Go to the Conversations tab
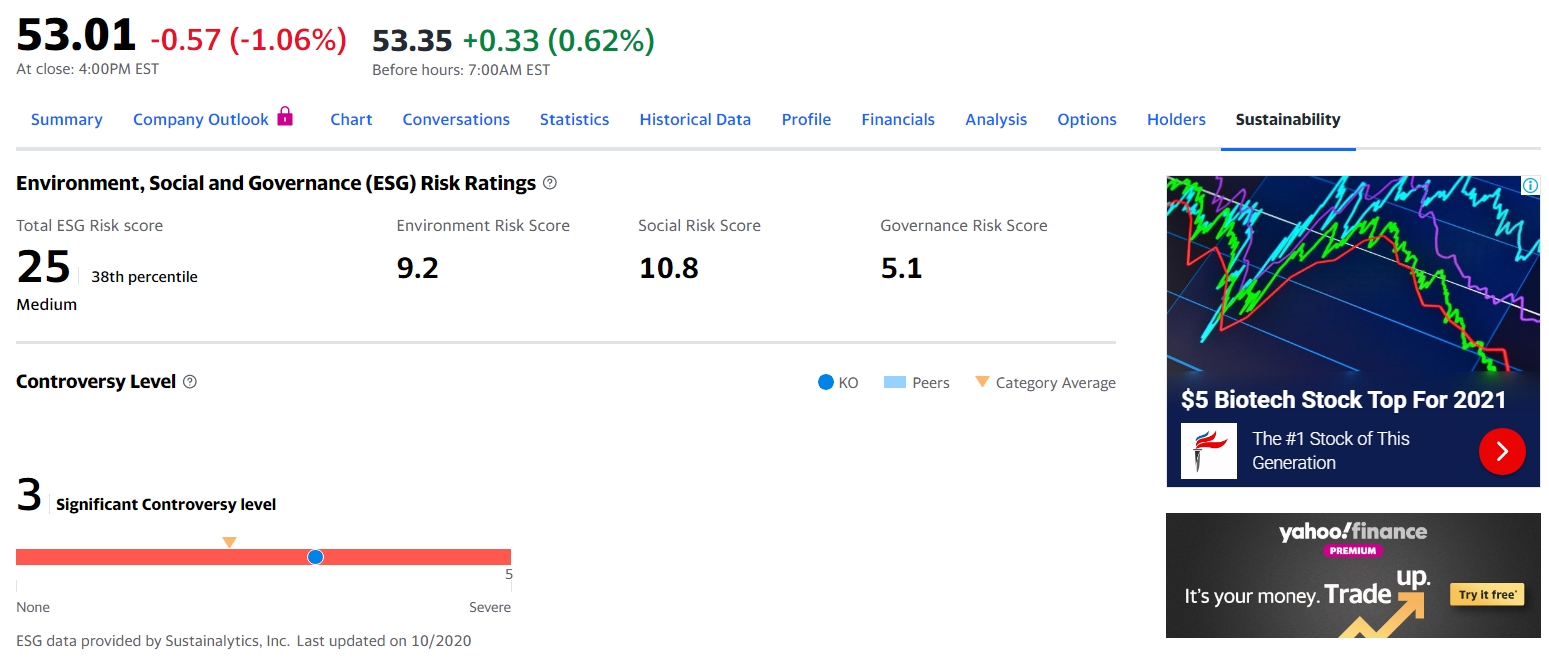1549x664 pixels. coord(456,119)
